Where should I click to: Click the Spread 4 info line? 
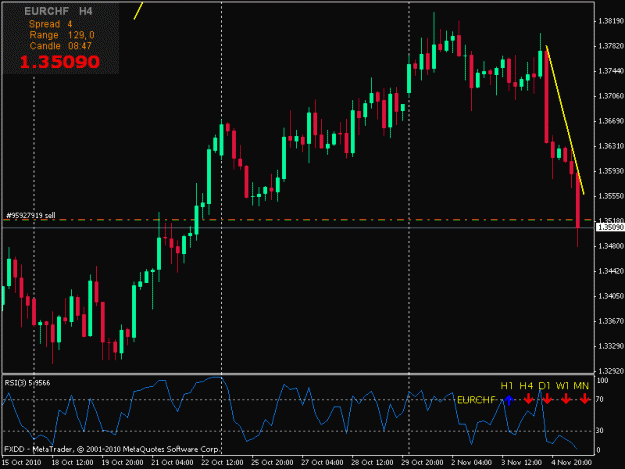51,24
